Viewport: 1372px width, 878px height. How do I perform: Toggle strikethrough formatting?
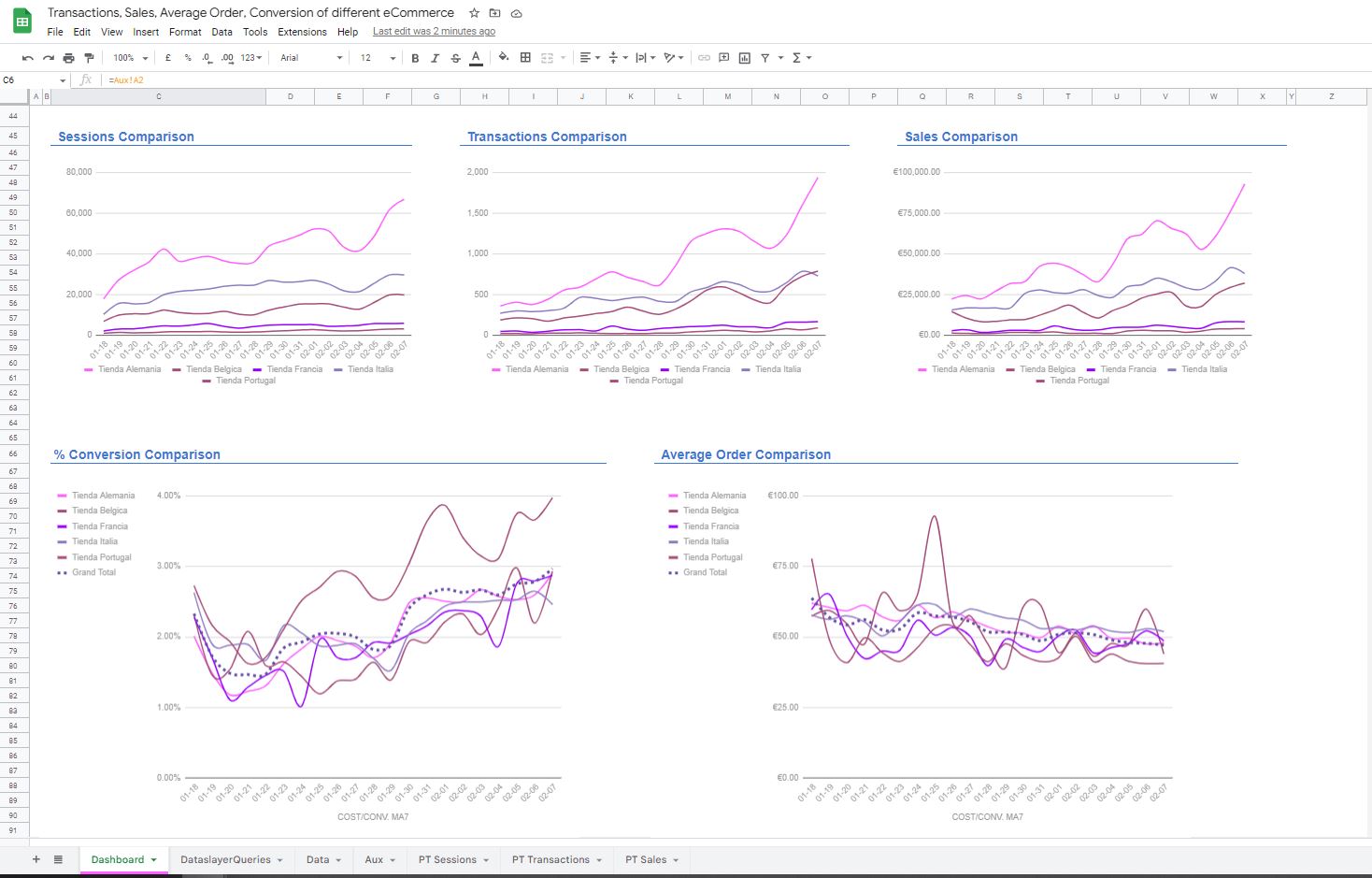(x=455, y=58)
